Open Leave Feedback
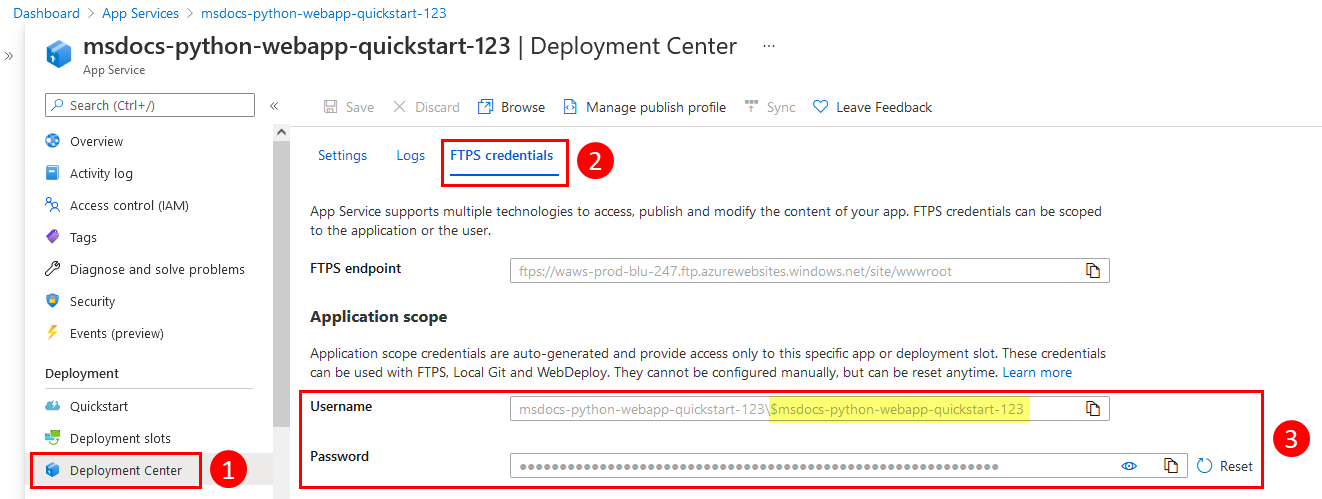This screenshot has height=499, width=1322. click(x=873, y=107)
